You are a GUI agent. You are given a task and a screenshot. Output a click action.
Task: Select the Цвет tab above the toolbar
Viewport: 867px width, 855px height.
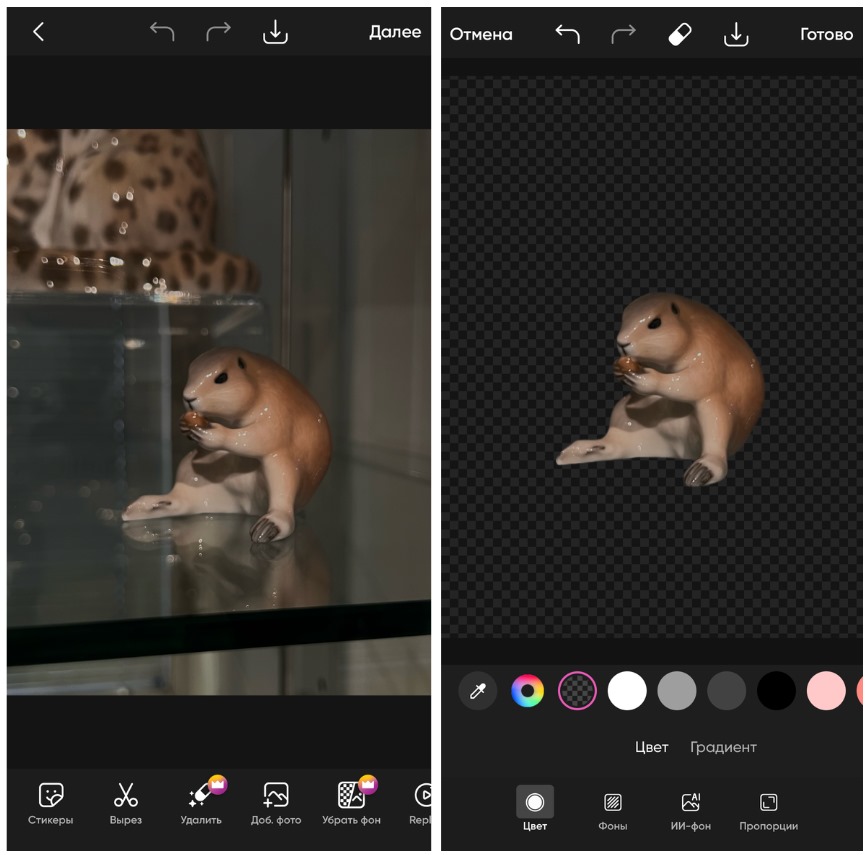[x=651, y=747]
